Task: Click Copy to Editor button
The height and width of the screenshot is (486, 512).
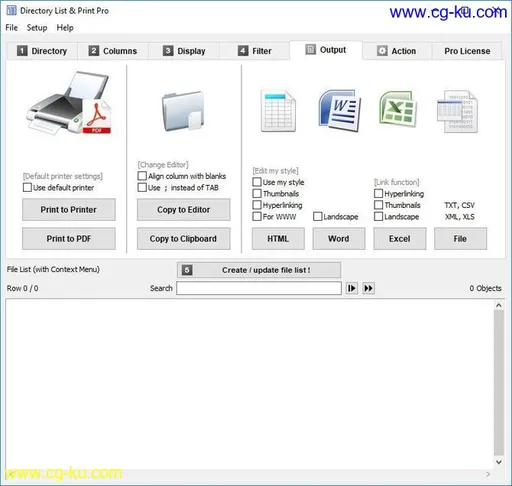Action: coord(184,210)
